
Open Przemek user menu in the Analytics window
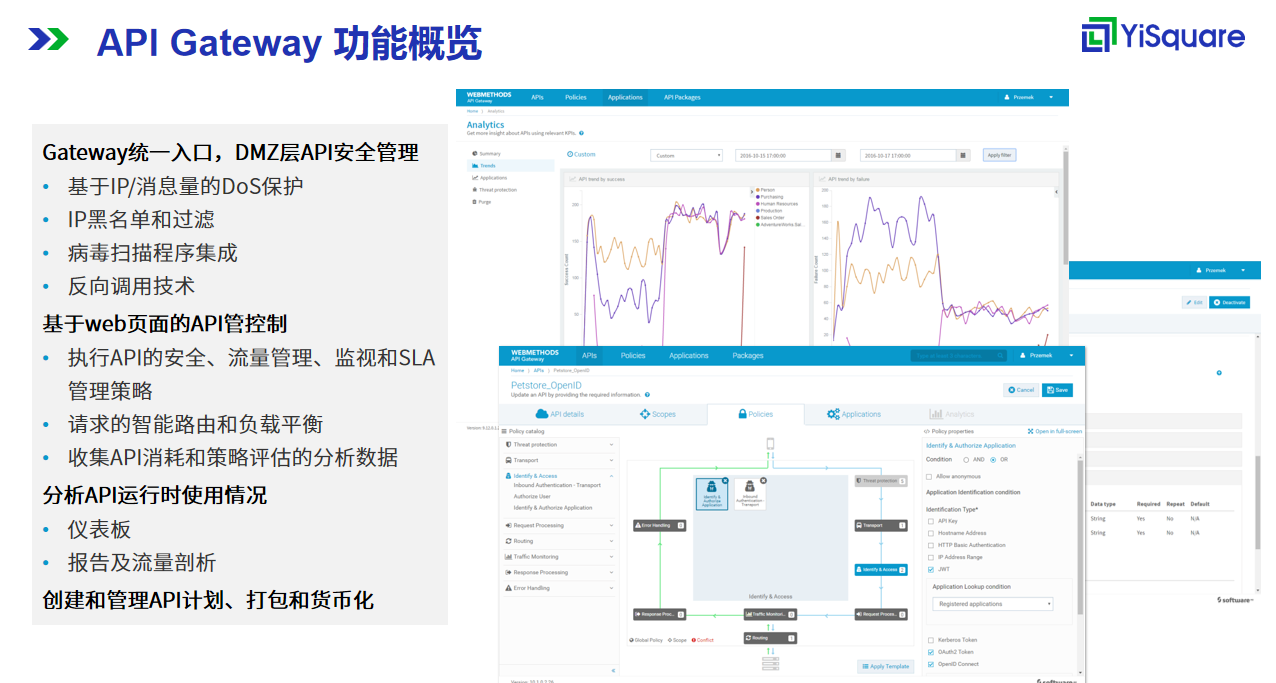[1029, 97]
